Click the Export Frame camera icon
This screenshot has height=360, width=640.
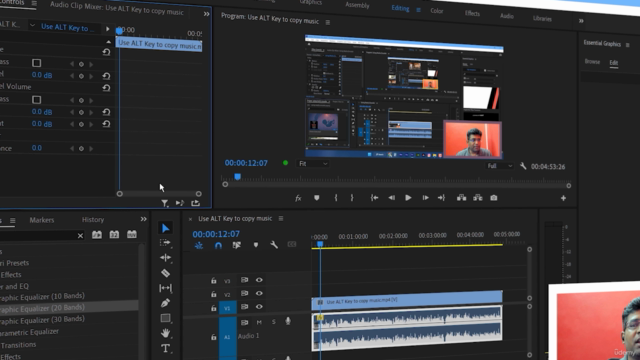[x=494, y=198]
